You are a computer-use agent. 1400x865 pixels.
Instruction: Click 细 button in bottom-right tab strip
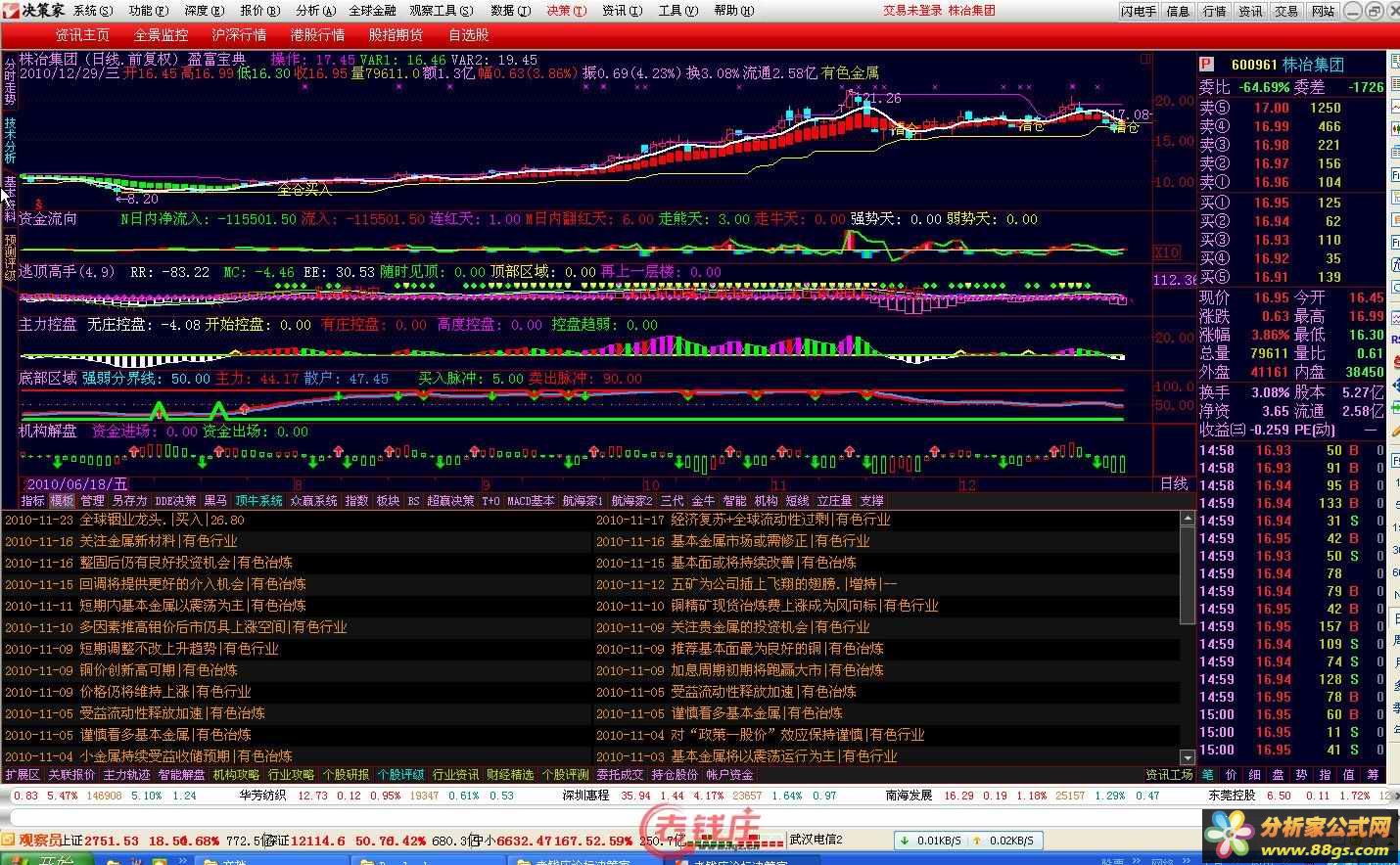1255,774
